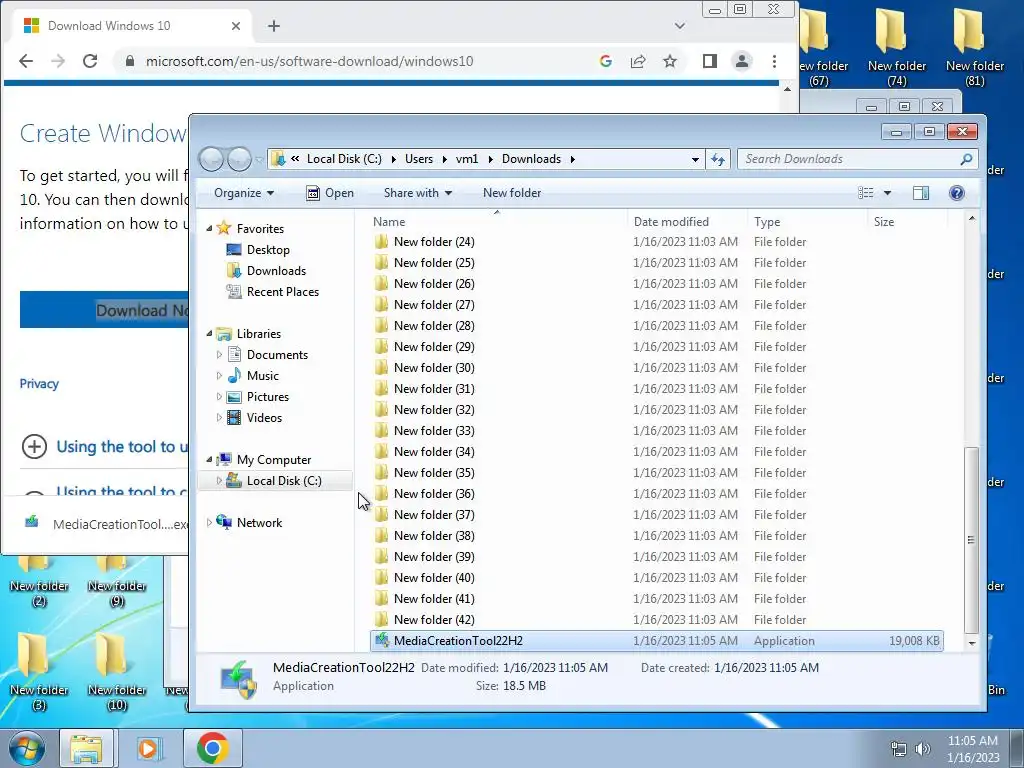Image resolution: width=1024 pixels, height=768 pixels.
Task: Open view options dropdown arrow
Action: click(x=887, y=193)
